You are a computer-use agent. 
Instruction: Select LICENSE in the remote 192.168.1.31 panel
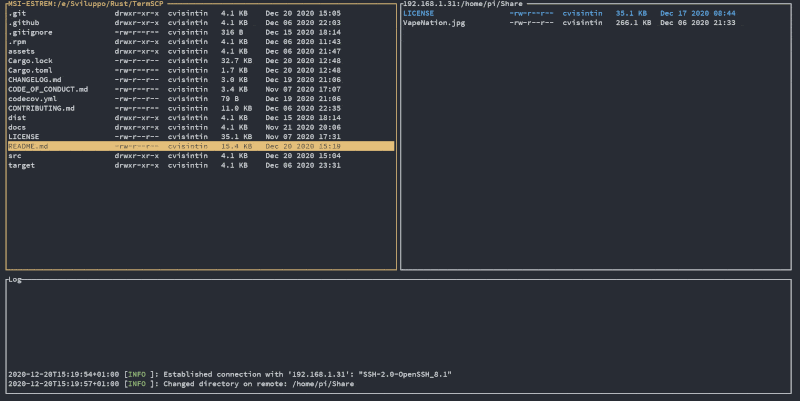[x=418, y=13]
